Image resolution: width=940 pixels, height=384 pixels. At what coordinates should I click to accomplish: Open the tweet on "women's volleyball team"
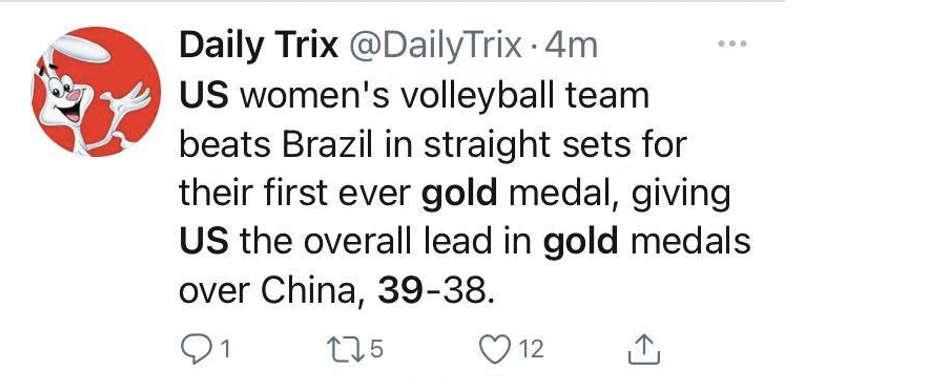tap(445, 96)
